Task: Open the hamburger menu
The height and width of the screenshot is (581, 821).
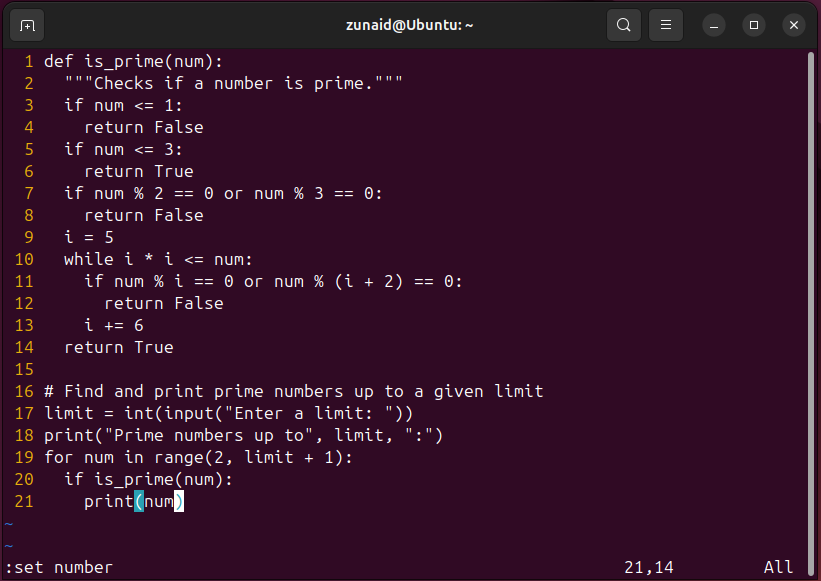Action: click(x=665, y=25)
